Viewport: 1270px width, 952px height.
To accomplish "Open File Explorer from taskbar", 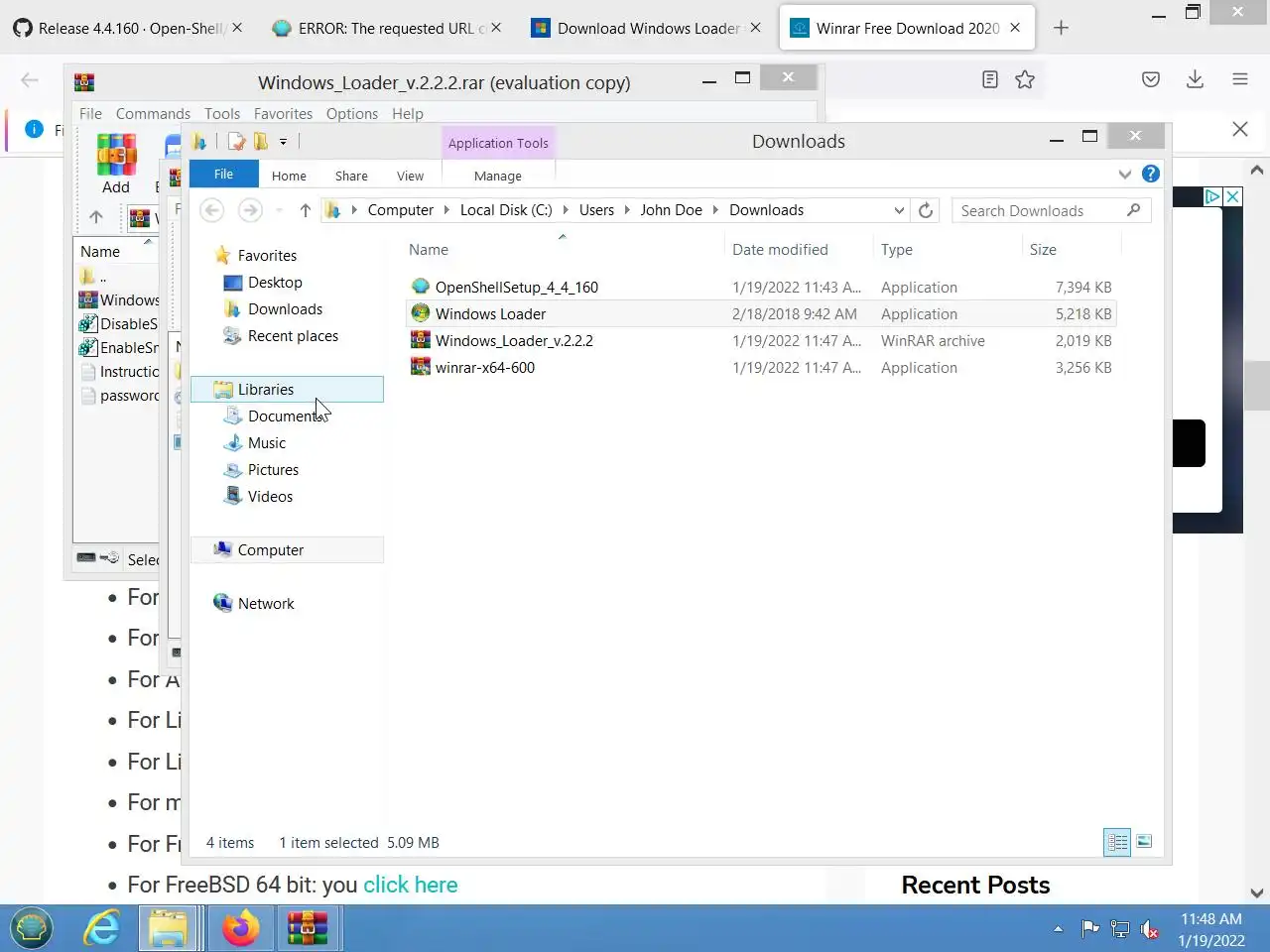I will pos(169,928).
